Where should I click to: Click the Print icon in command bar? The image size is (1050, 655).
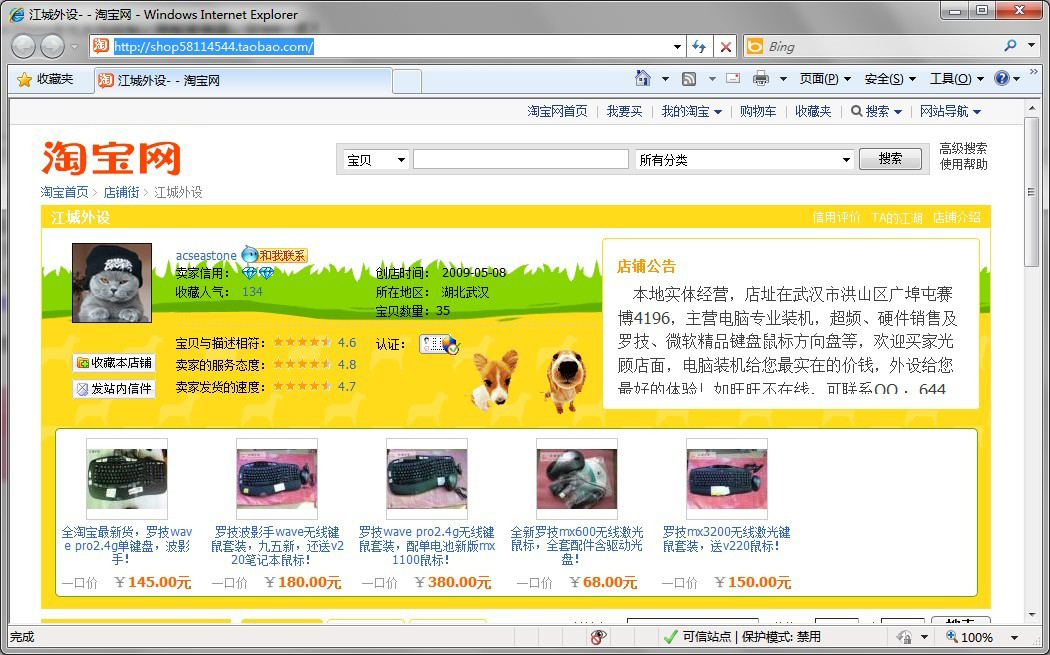(760, 79)
